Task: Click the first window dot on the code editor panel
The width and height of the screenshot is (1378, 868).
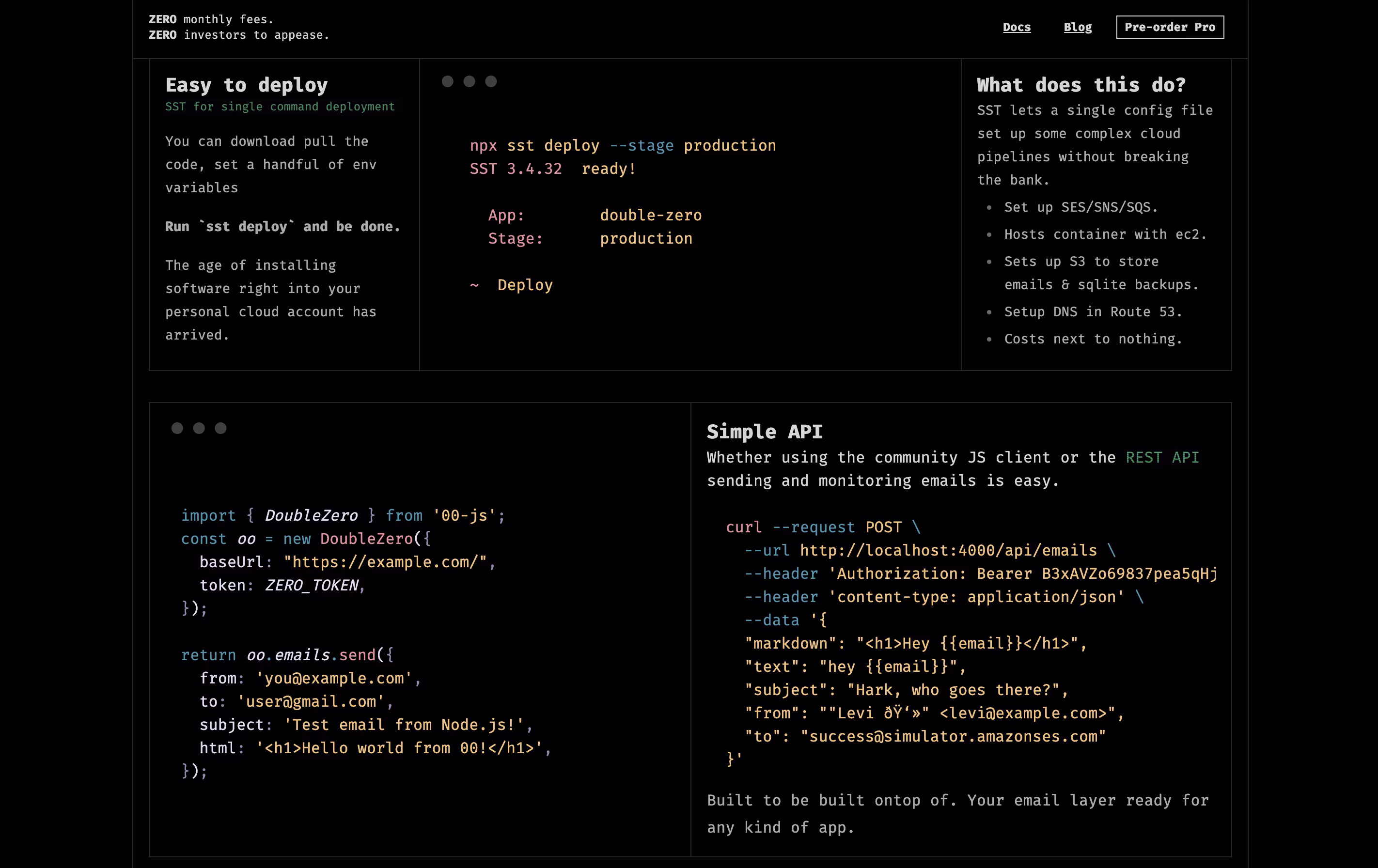Action: [x=177, y=428]
